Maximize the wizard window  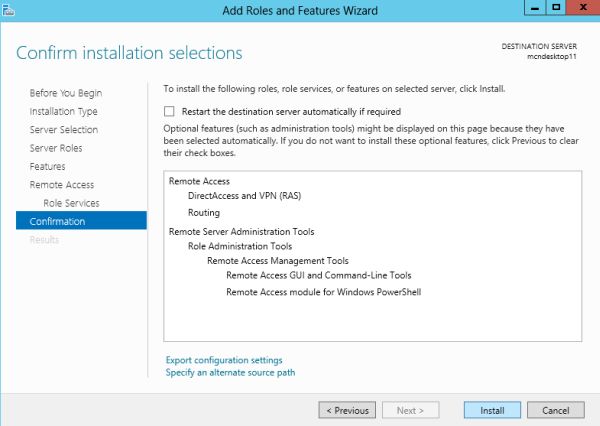(556, 8)
